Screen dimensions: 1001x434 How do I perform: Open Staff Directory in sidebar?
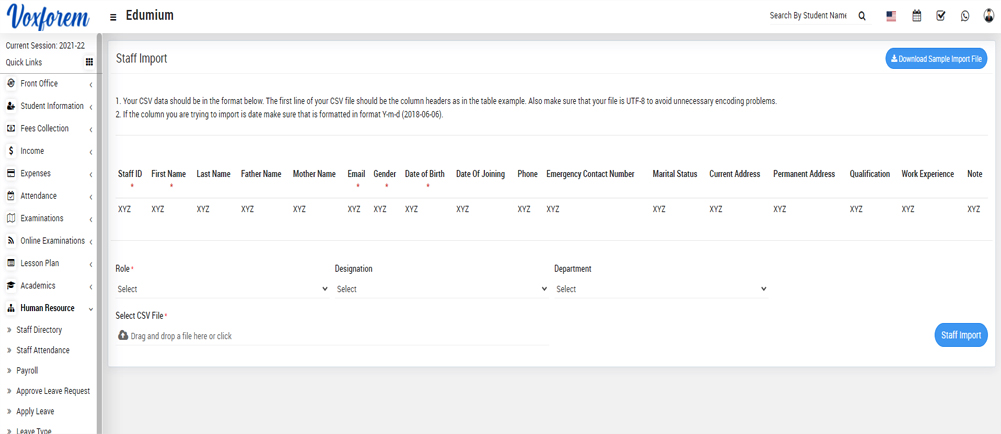pyautogui.click(x=39, y=330)
